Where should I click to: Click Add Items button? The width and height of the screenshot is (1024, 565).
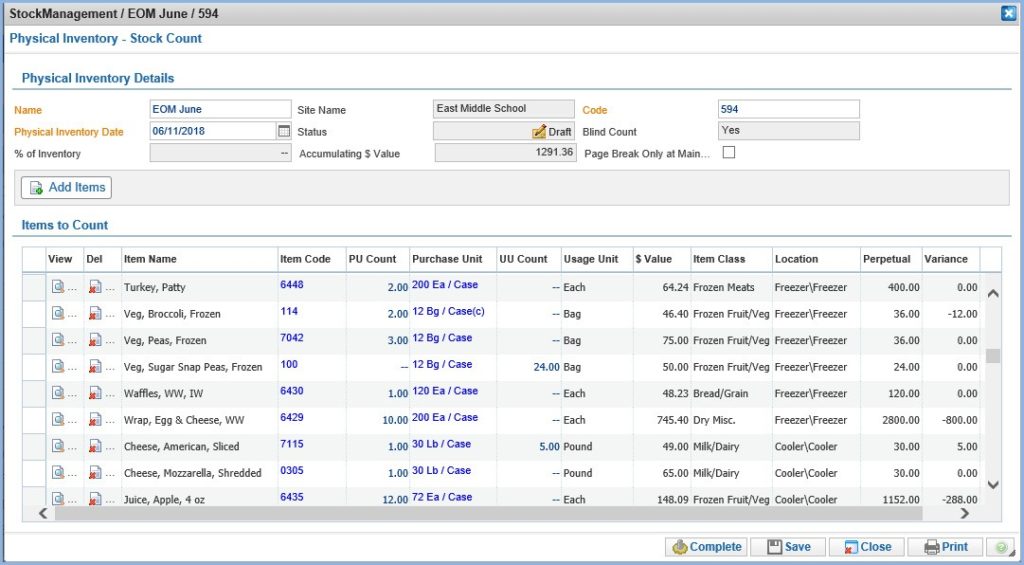66,187
